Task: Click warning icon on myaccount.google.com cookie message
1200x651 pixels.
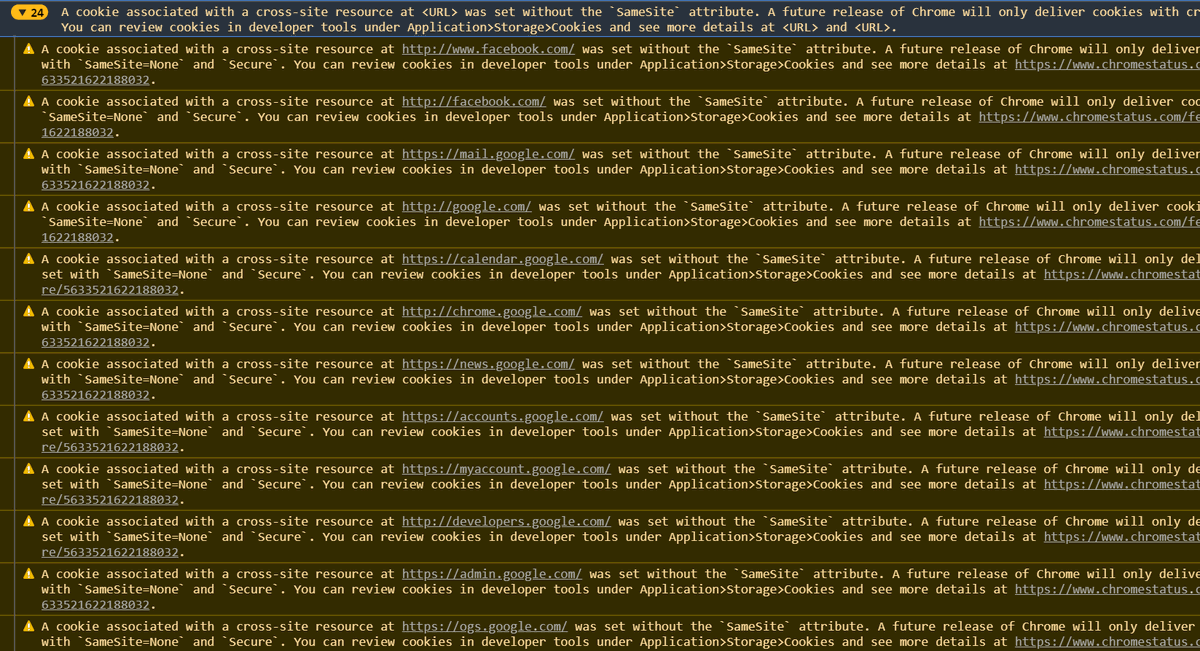Action: point(29,469)
